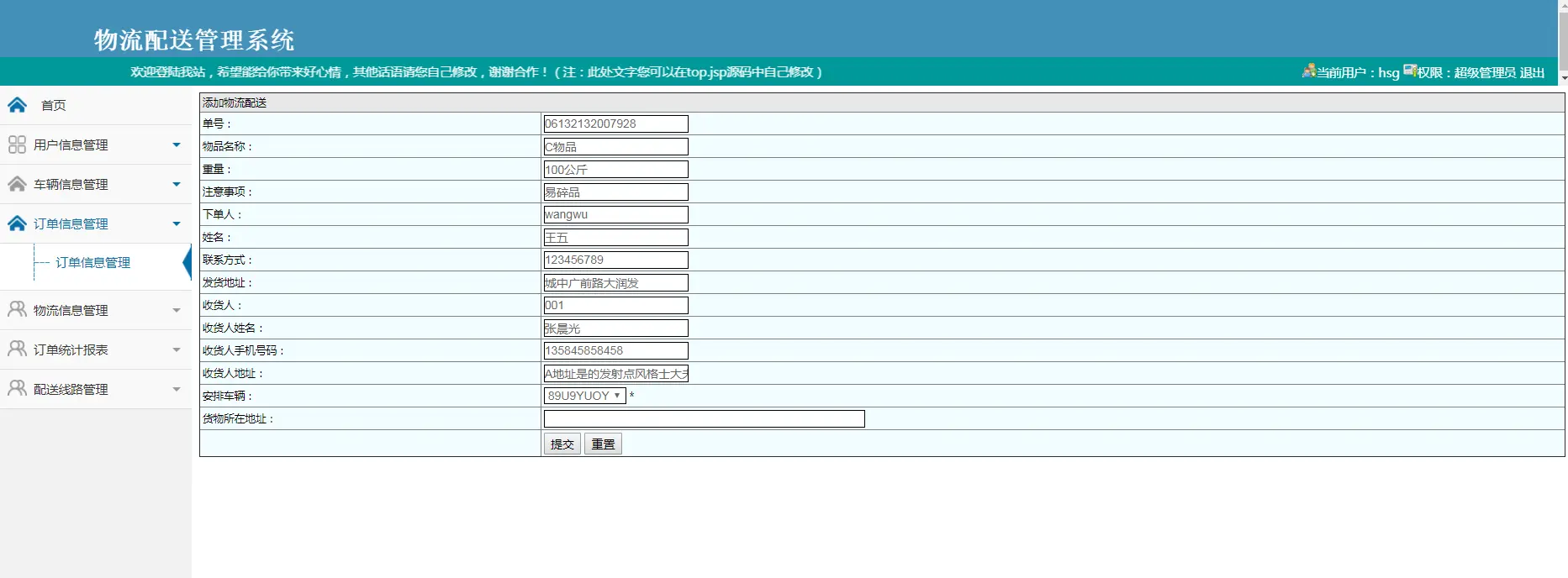Image resolution: width=1568 pixels, height=578 pixels.
Task: Click the 注意事项 input field
Action: [x=616, y=192]
